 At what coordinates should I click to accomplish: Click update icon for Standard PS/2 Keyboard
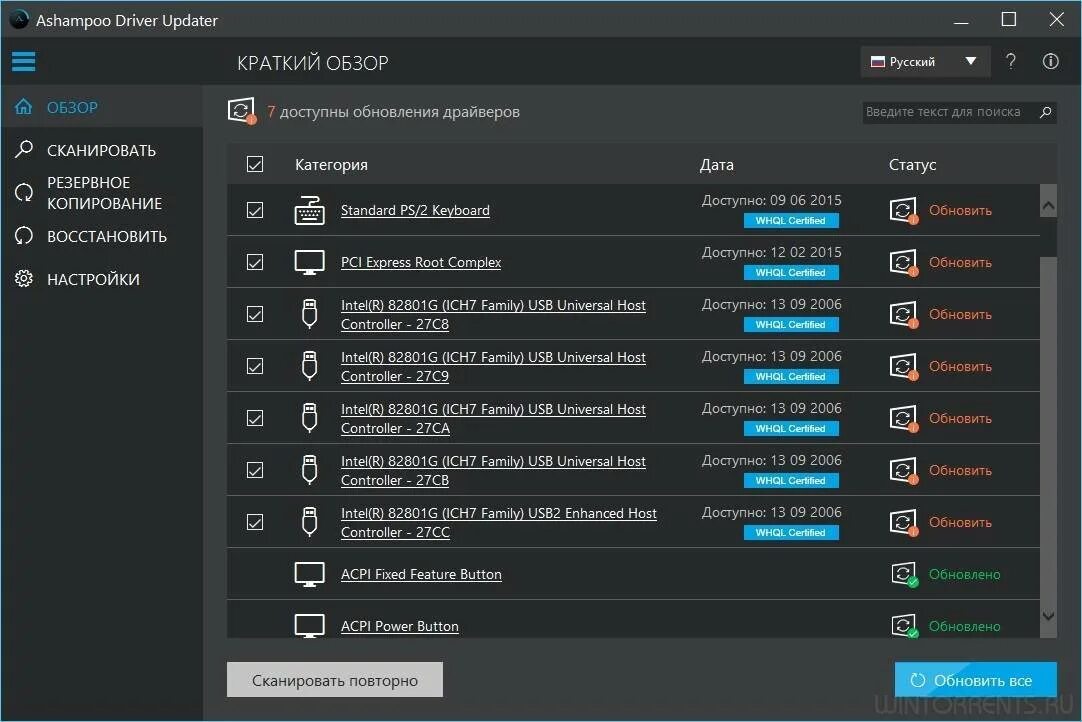pos(903,211)
